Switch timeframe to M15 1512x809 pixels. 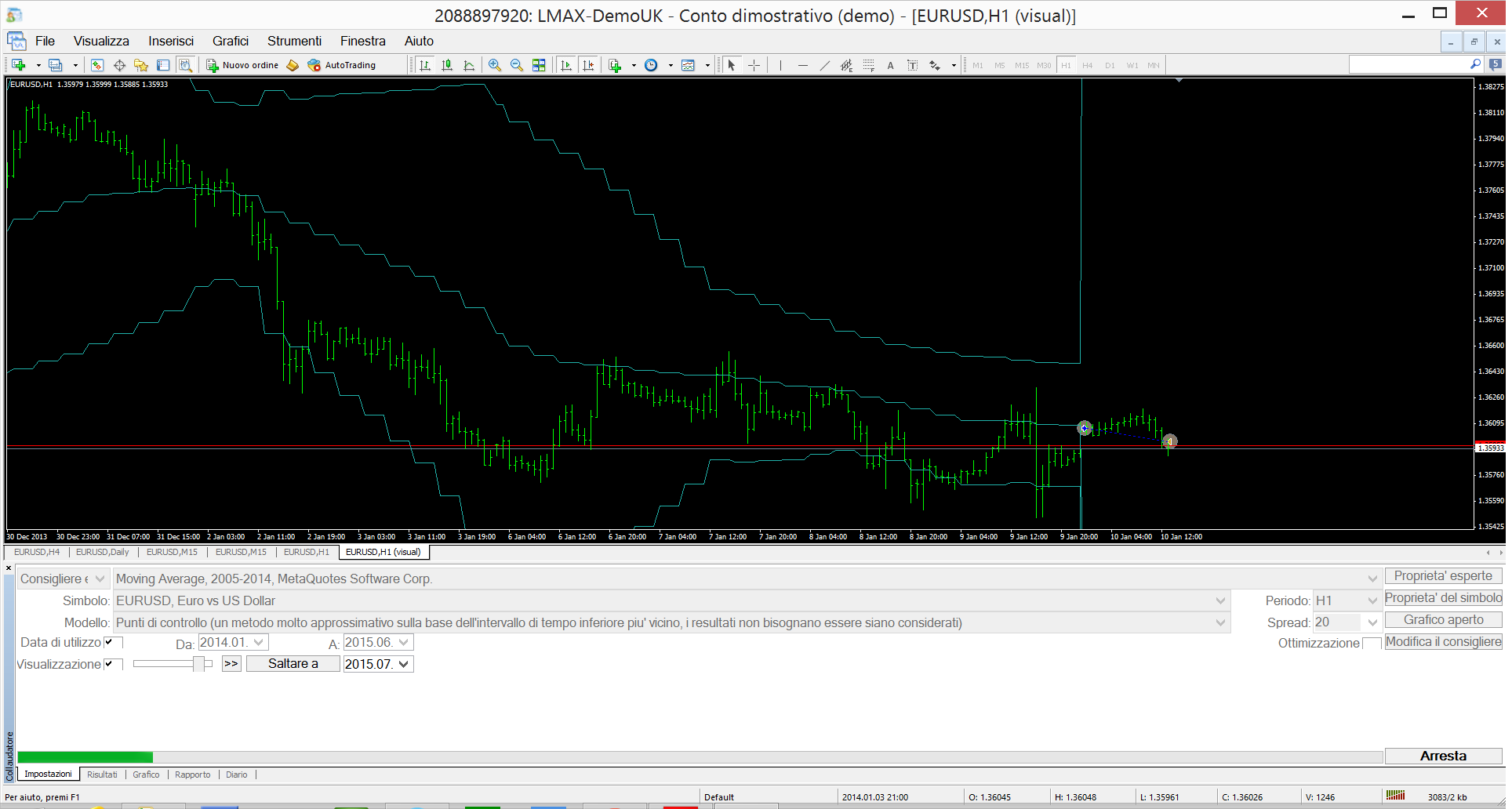[x=1022, y=65]
